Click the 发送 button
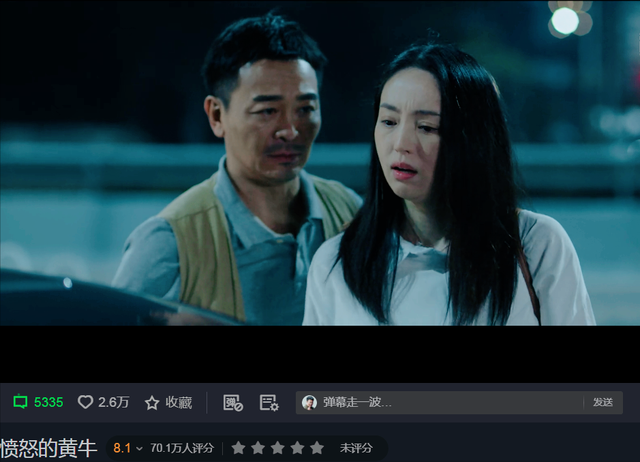 603,402
